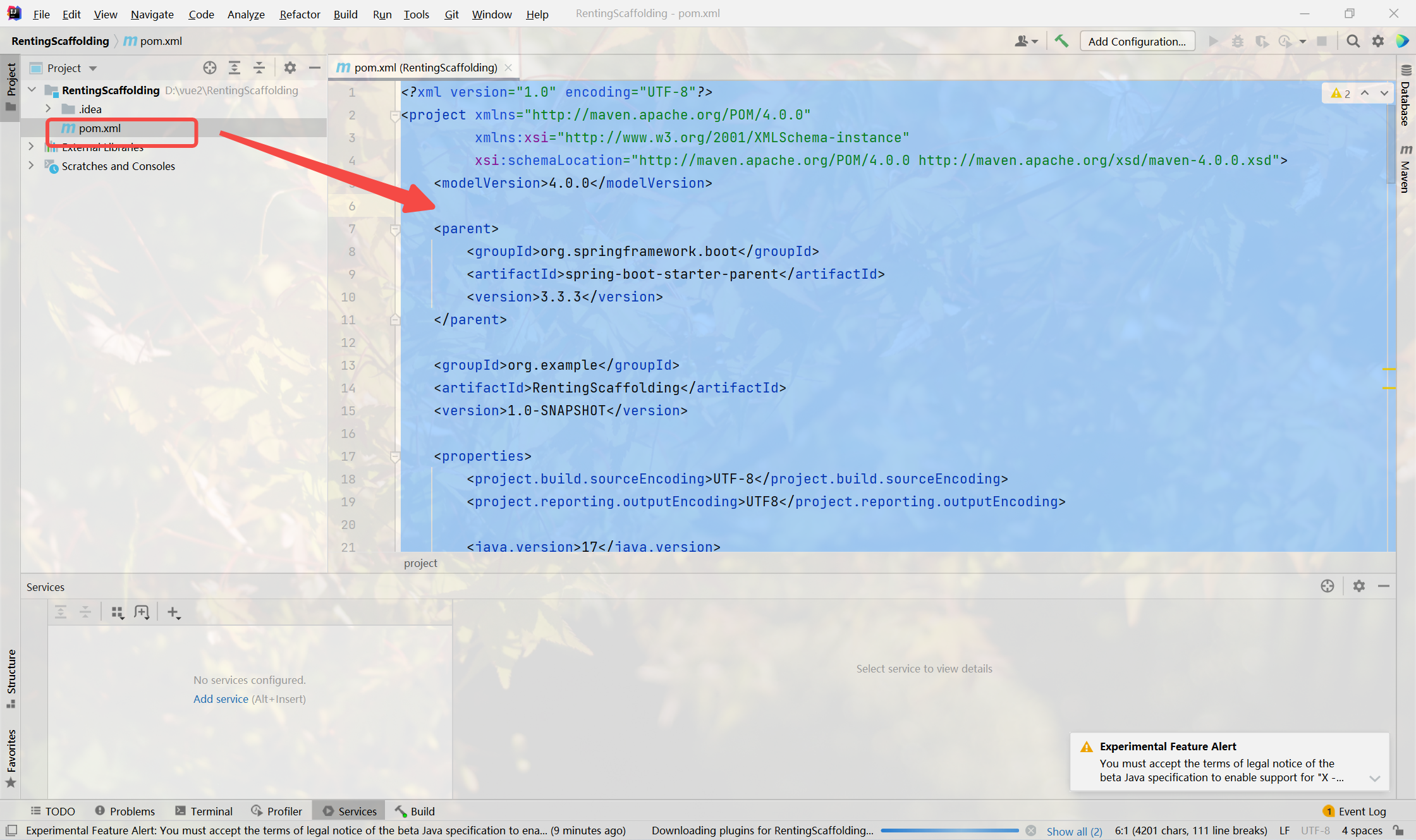Open the profiler run dropdown arrow
This screenshot has height=840, width=1416.
coord(1302,41)
